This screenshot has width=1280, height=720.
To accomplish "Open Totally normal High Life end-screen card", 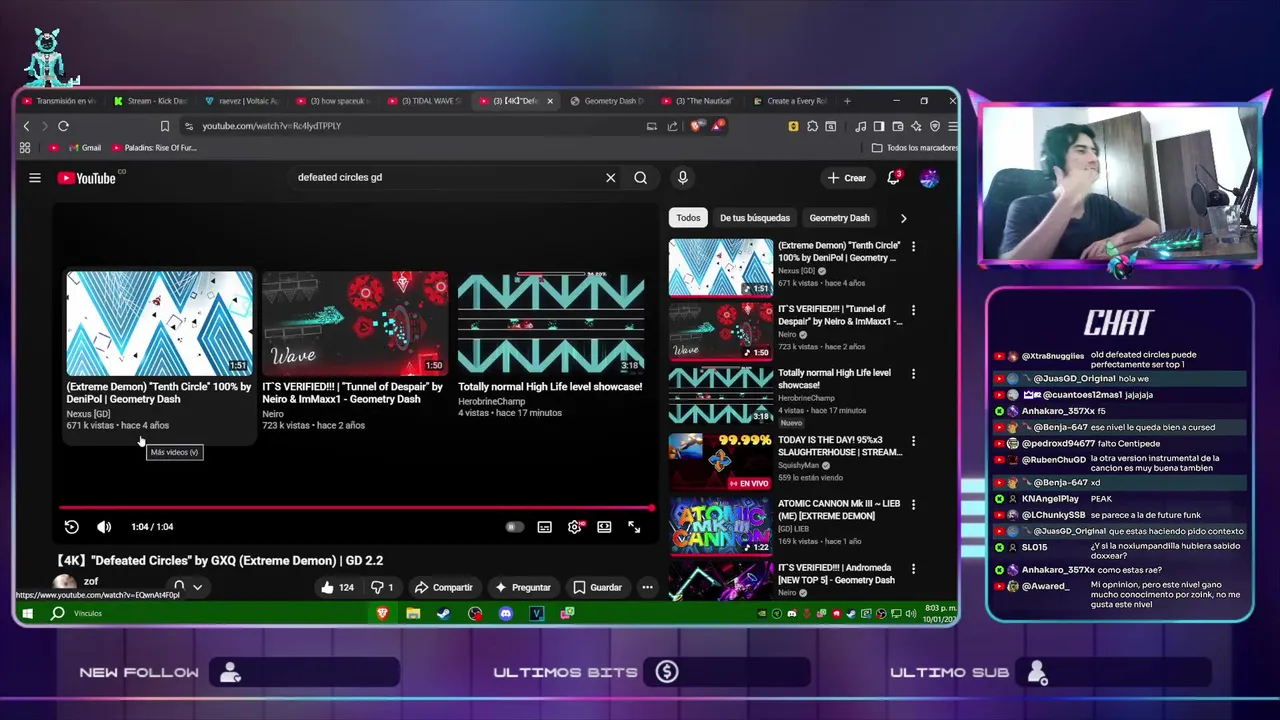I will 551,345.
